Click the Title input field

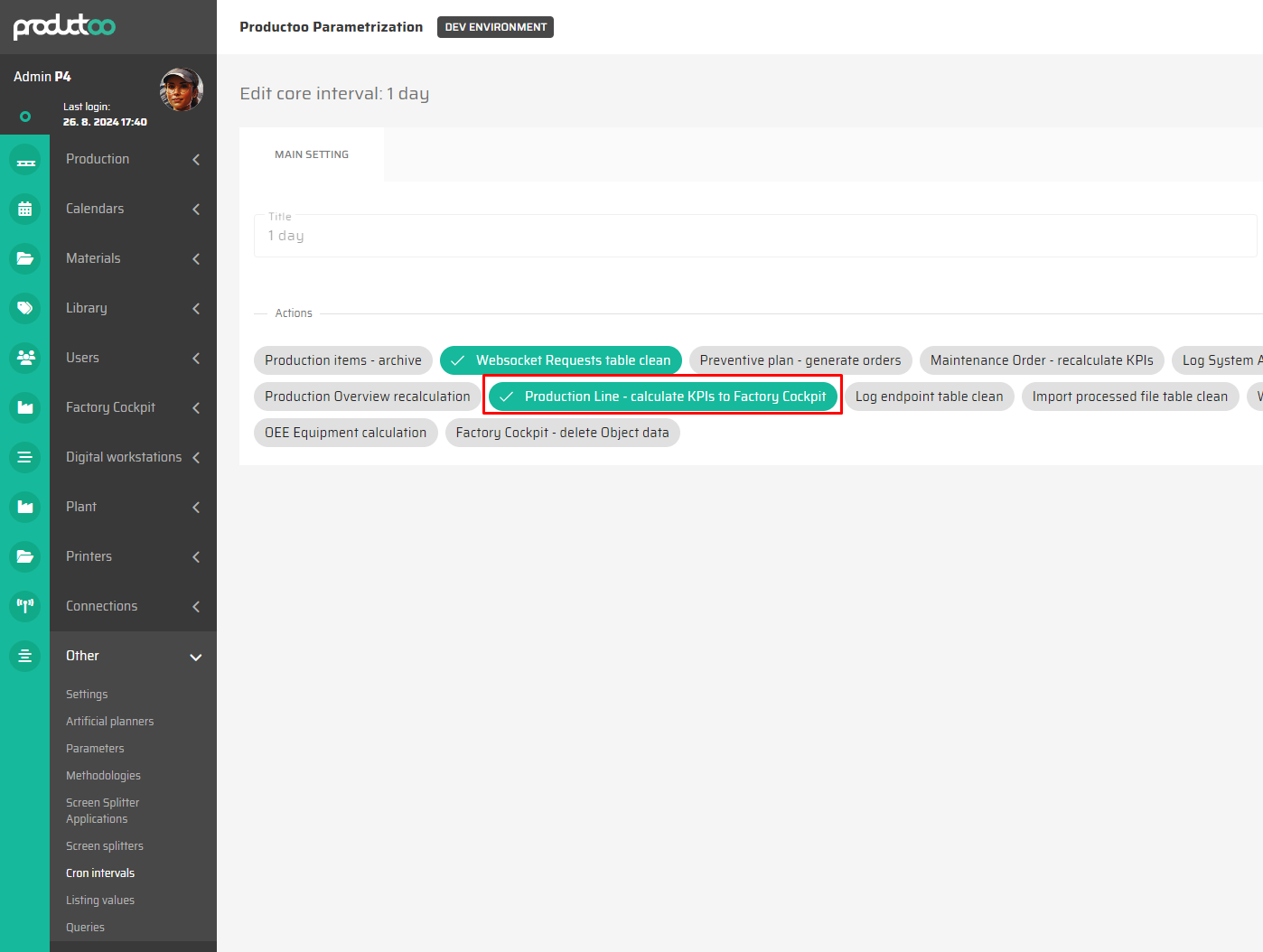coord(754,236)
